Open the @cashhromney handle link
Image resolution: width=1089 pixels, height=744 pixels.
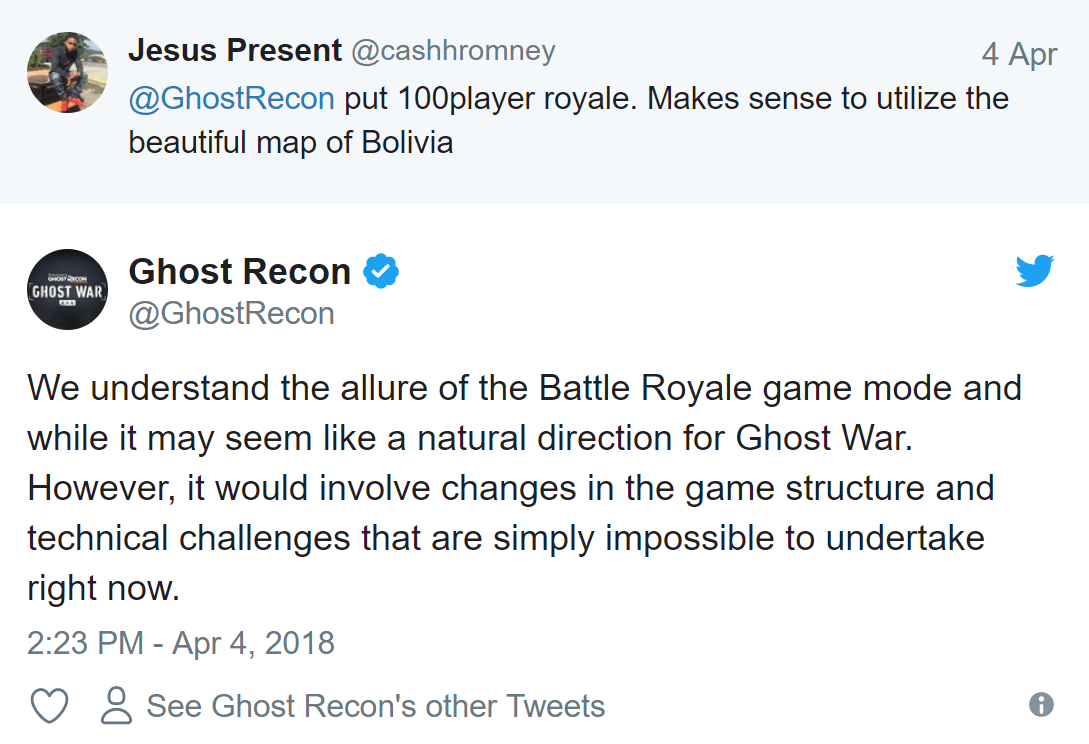coord(453,51)
